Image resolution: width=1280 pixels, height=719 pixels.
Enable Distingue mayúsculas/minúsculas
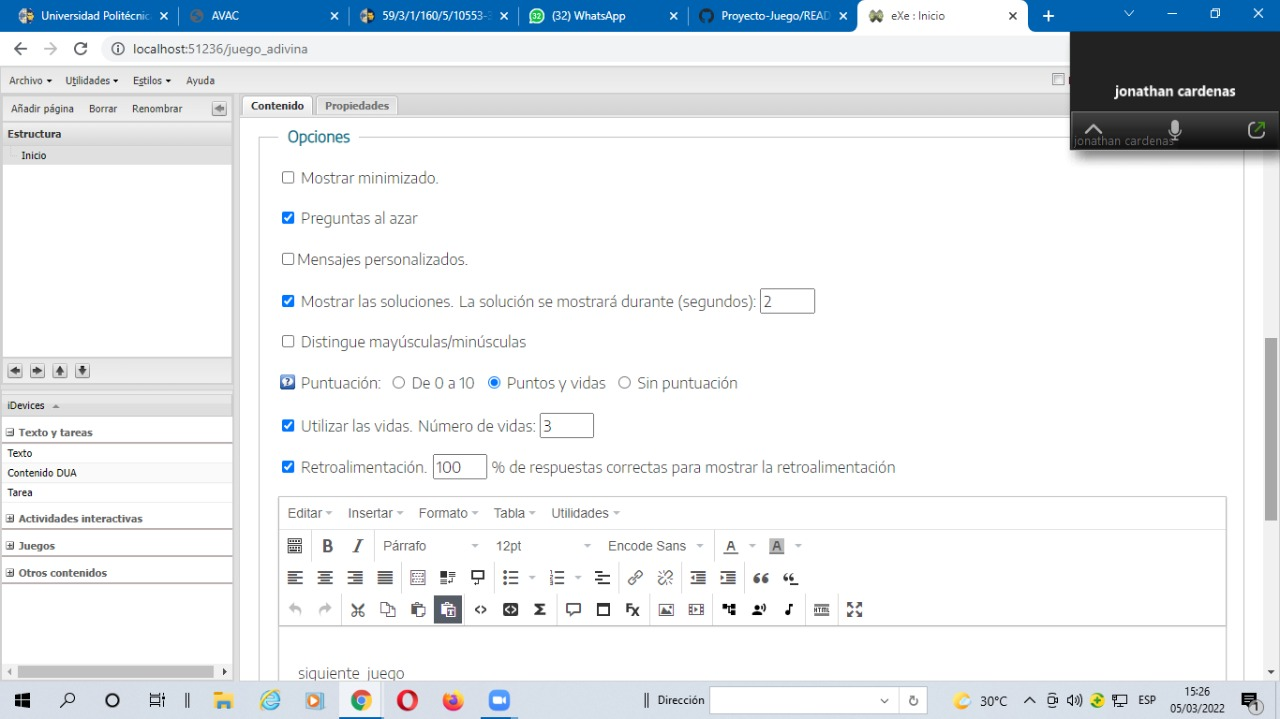[288, 342]
